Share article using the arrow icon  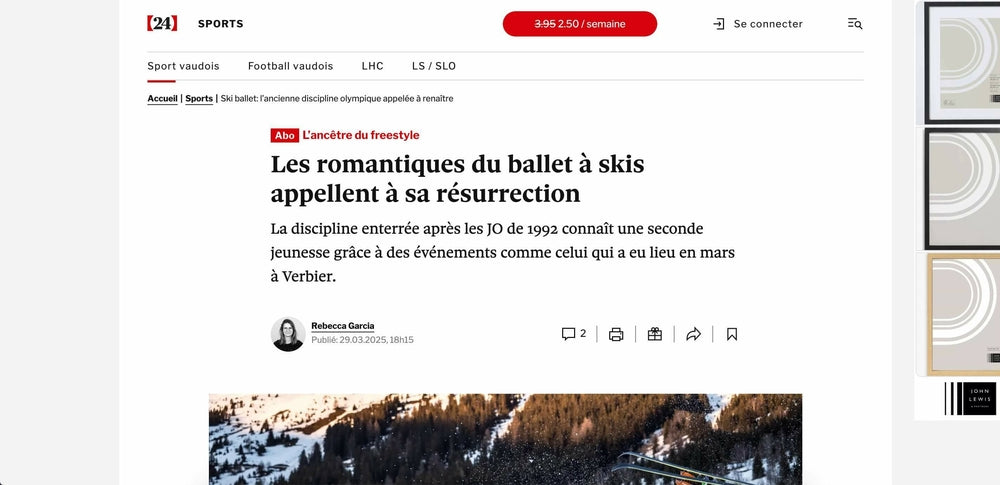pyautogui.click(x=693, y=334)
